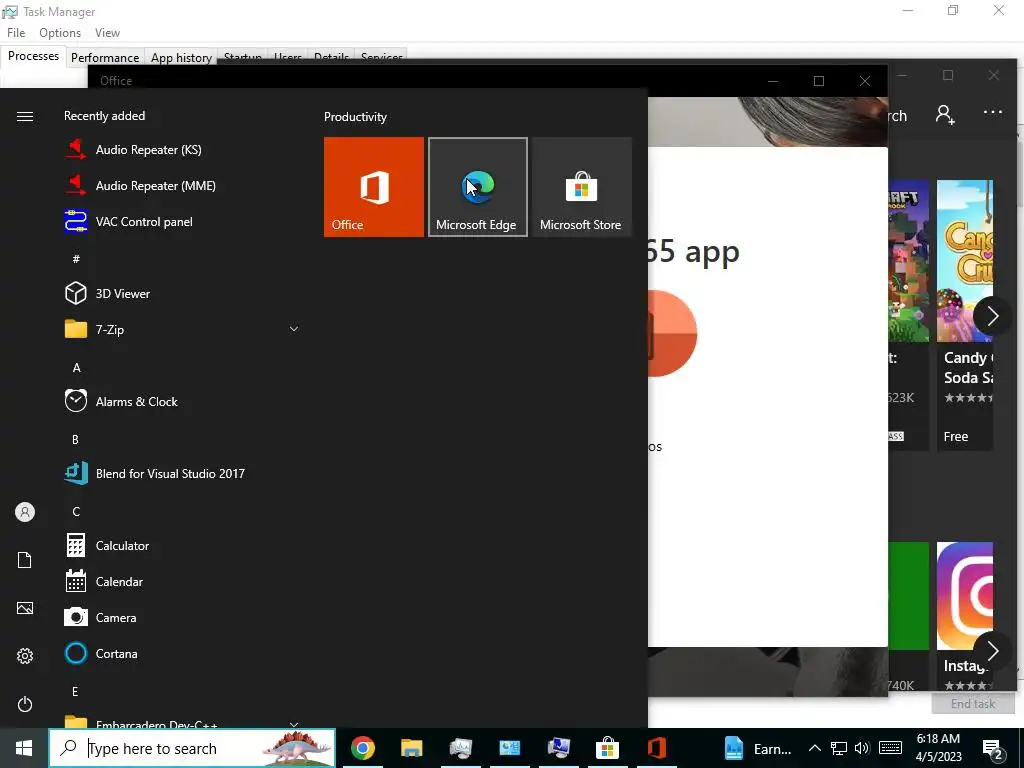Open Documents from the Start sidebar

[25, 560]
